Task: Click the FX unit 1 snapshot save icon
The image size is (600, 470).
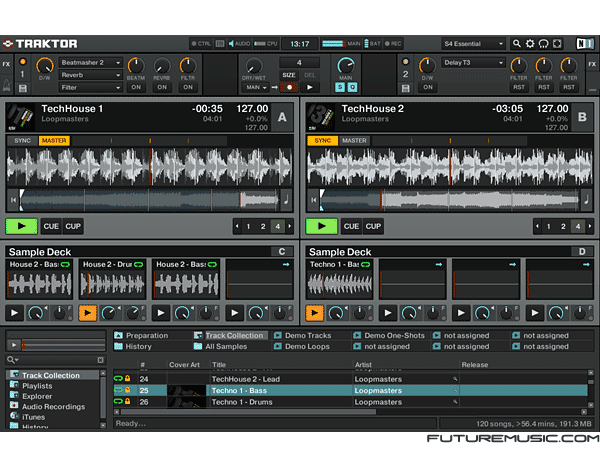Action: 23,89
